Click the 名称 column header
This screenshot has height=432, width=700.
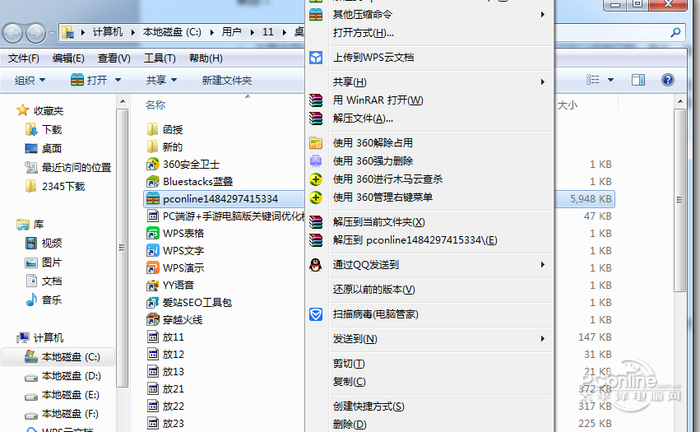click(155, 105)
